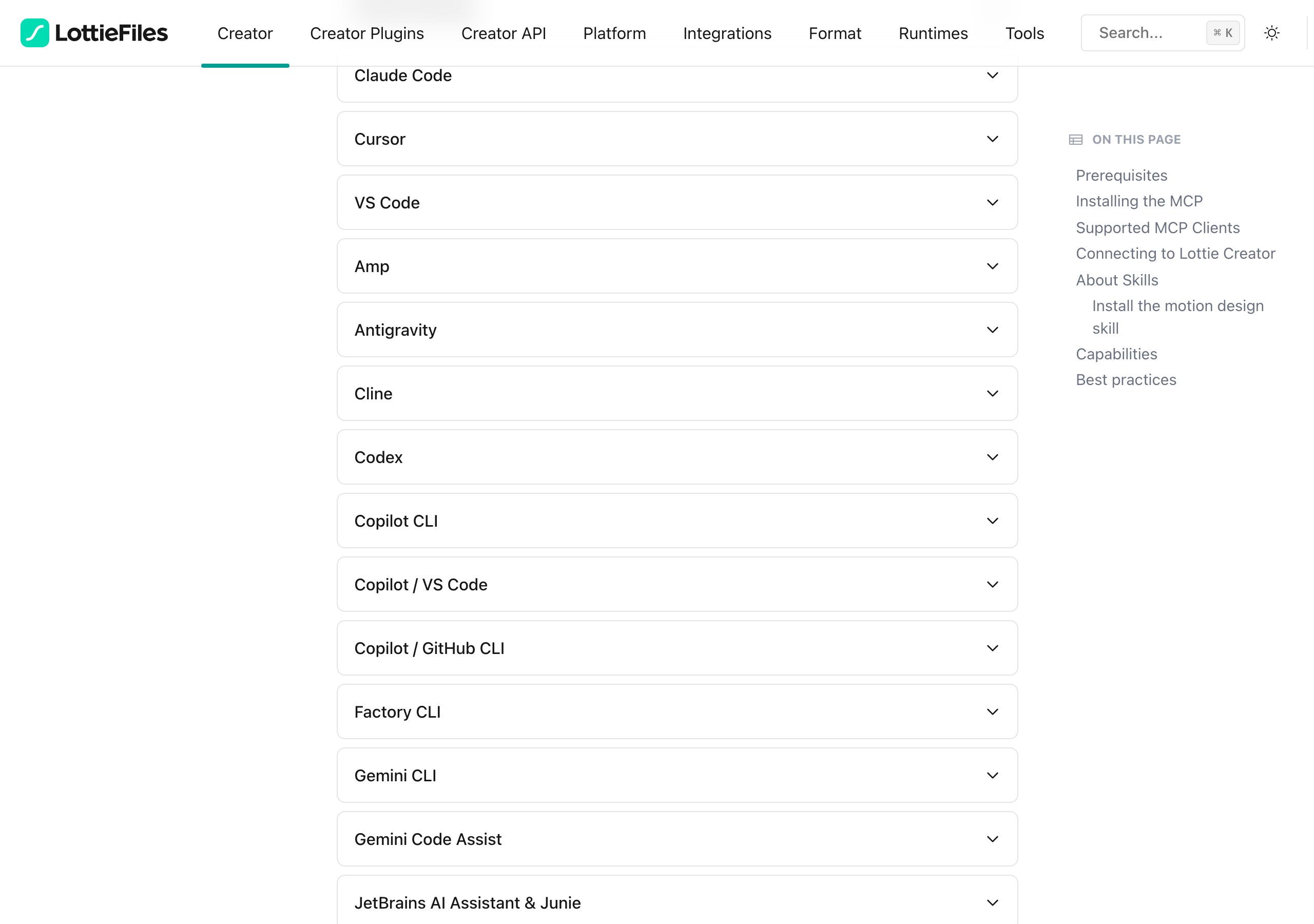Jump to Prerequisites section
1314x924 pixels.
pyautogui.click(x=1121, y=175)
